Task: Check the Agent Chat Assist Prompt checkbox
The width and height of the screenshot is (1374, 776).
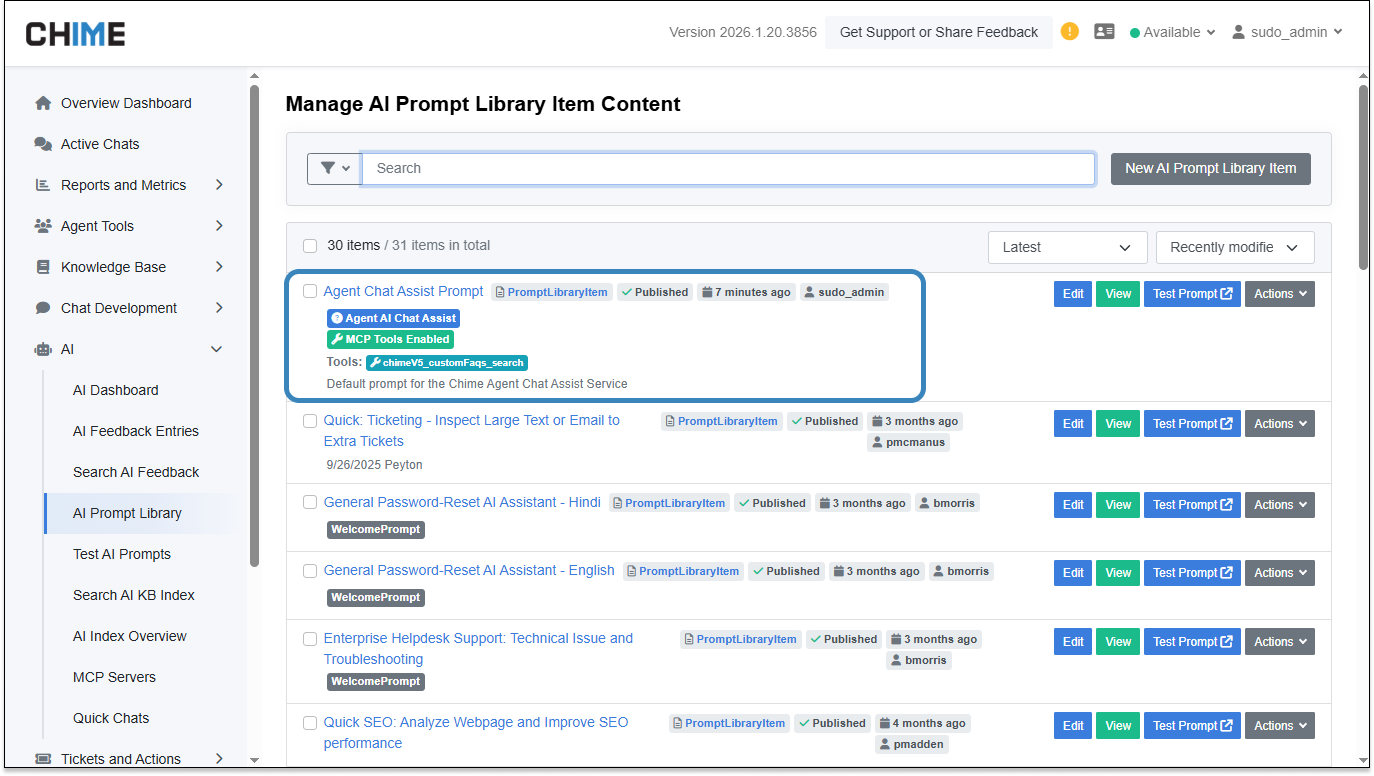Action: coord(310,292)
